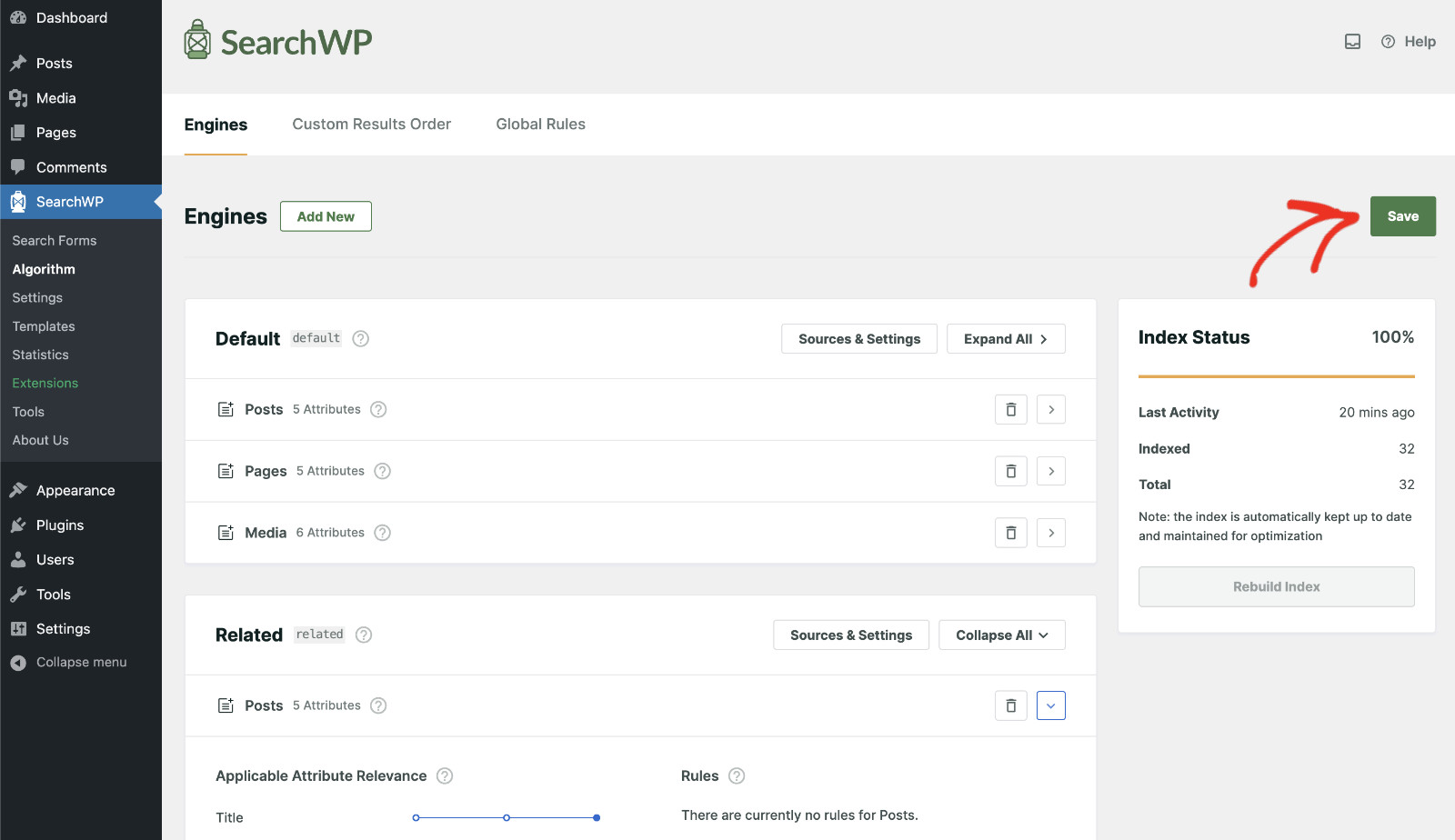This screenshot has width=1455, height=840.
Task: Delete the Media source in Default engine
Action: coord(1010,533)
